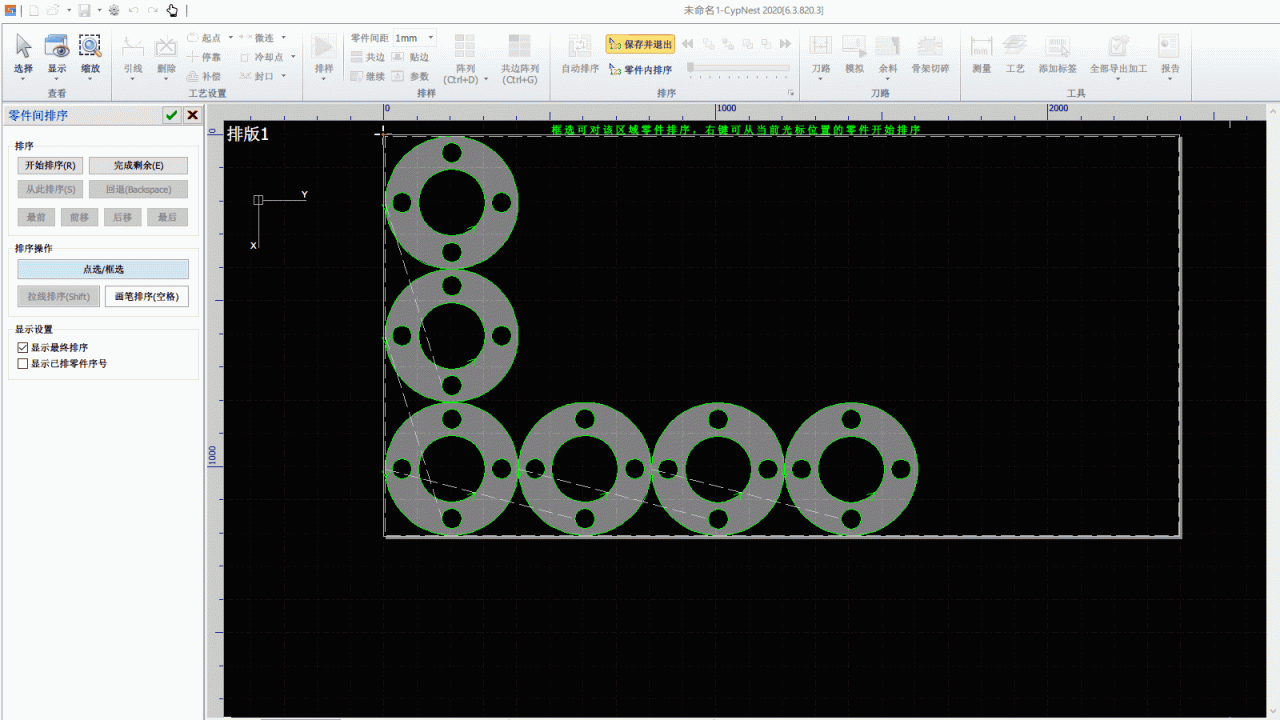Click the 工艺 process tool
This screenshot has width=1280, height=720.
pos(1015,52)
